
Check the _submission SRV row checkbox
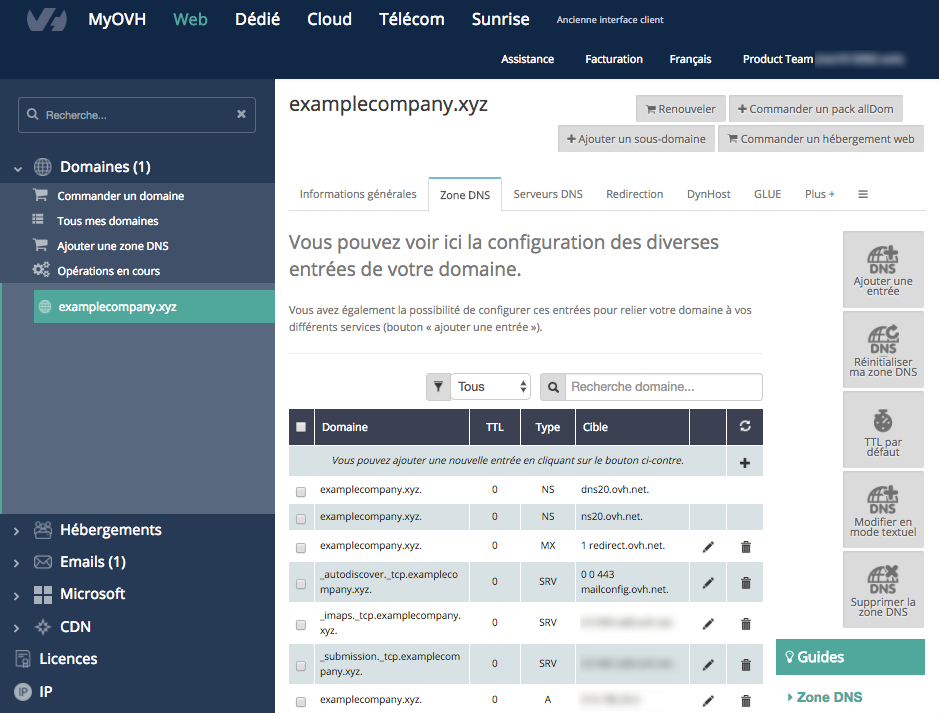pyautogui.click(x=301, y=666)
